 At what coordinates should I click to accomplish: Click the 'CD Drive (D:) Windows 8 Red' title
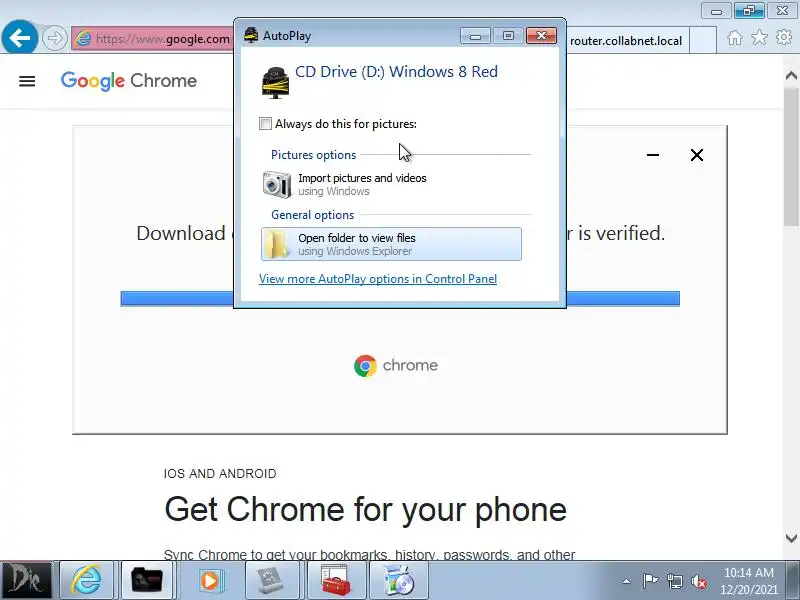396,72
